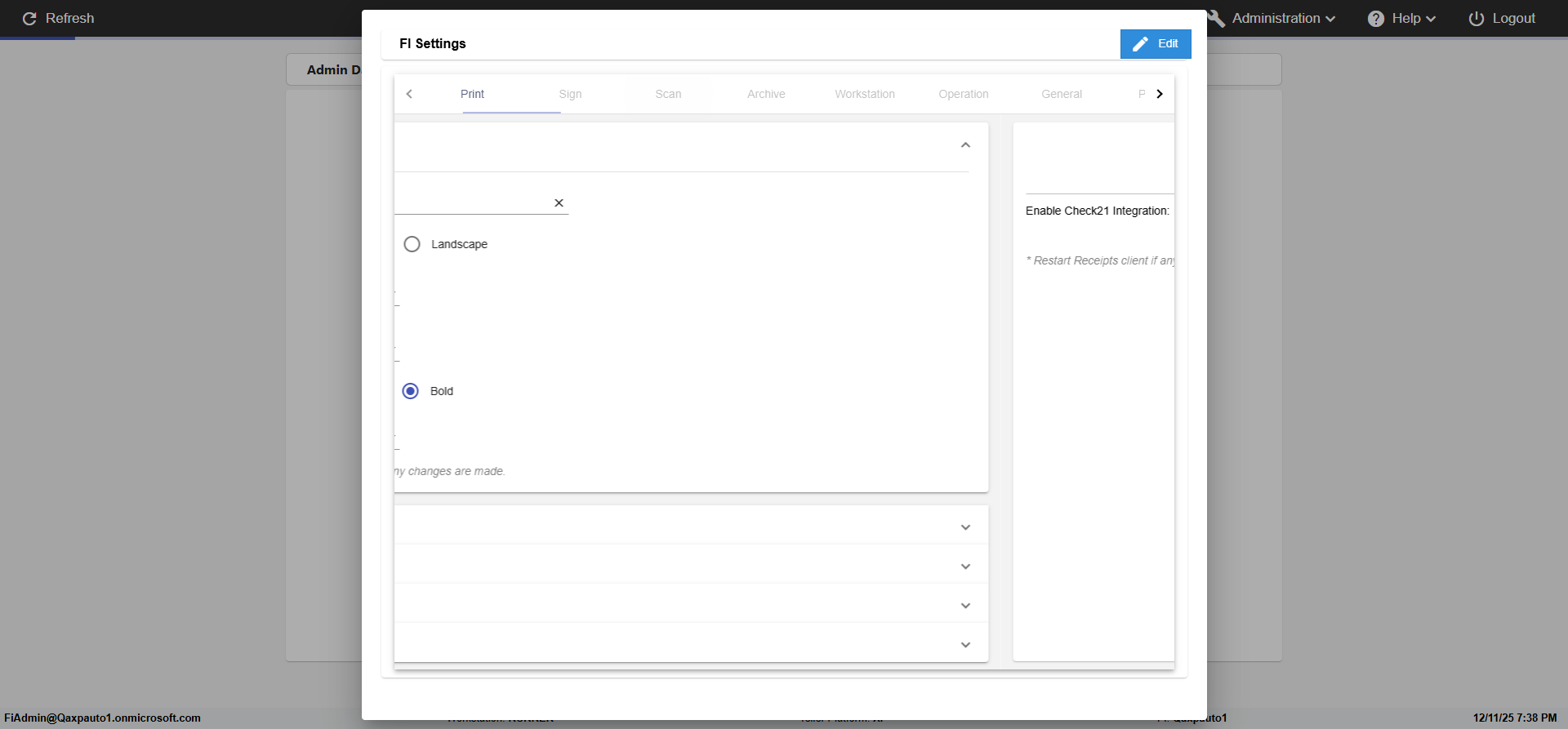The height and width of the screenshot is (729, 1568).
Task: Collapse the expanded panel using the up chevron
Action: [x=965, y=145]
